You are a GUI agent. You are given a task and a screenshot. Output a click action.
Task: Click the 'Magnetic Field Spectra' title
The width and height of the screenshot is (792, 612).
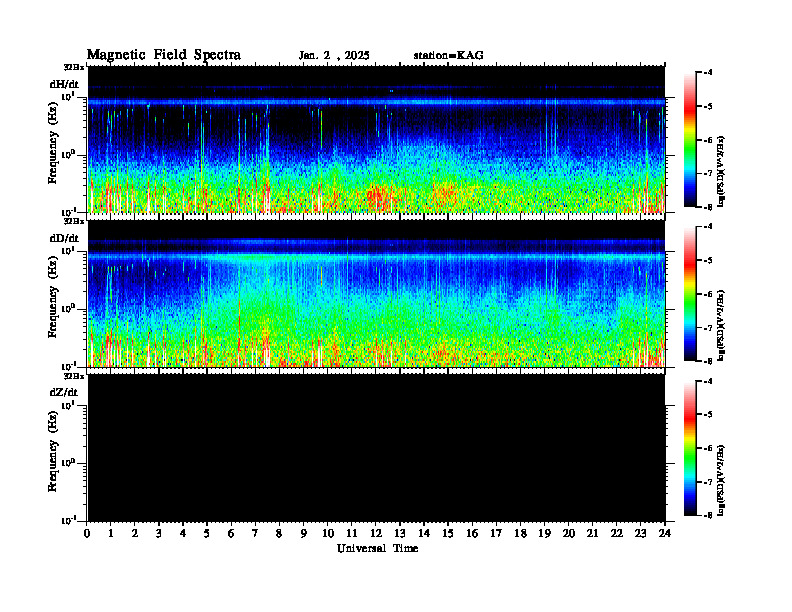click(164, 55)
